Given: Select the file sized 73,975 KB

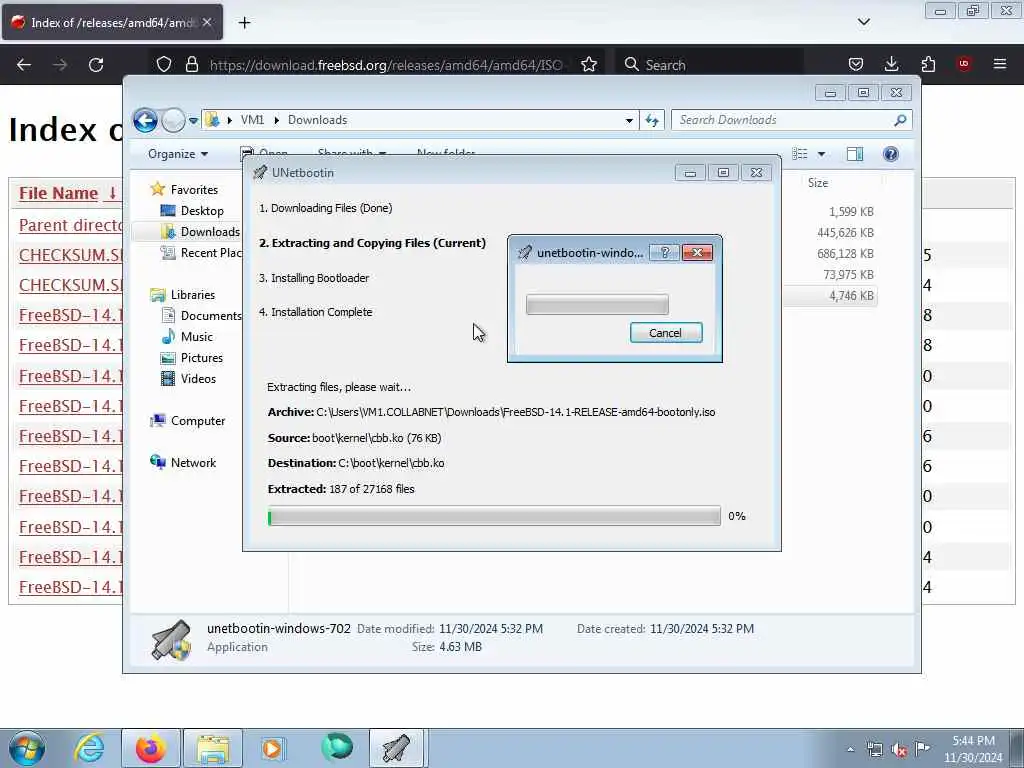Looking at the screenshot, I should (848, 275).
